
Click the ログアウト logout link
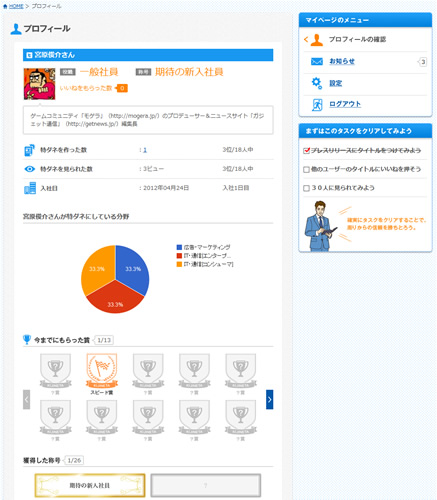[345, 104]
